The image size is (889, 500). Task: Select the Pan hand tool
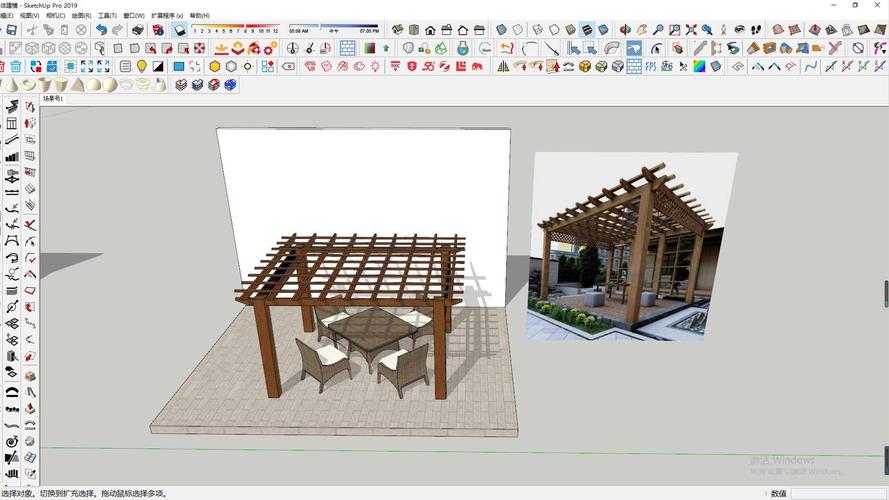pyautogui.click(x=641, y=29)
